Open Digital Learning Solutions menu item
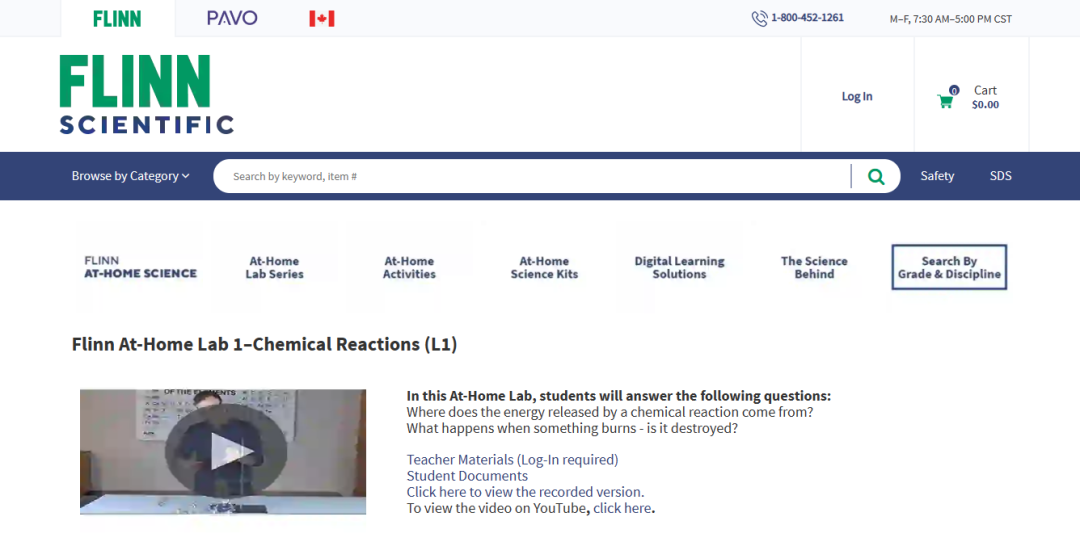Screen dimensions: 1080x542 pos(679,267)
